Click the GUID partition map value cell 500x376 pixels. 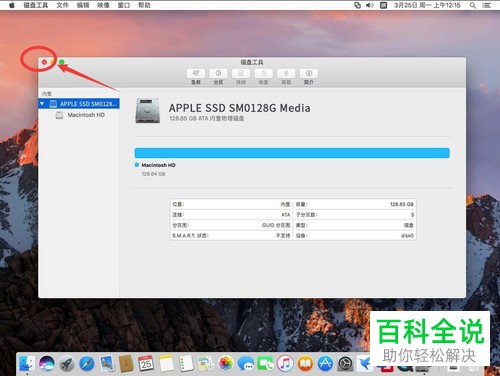276,225
